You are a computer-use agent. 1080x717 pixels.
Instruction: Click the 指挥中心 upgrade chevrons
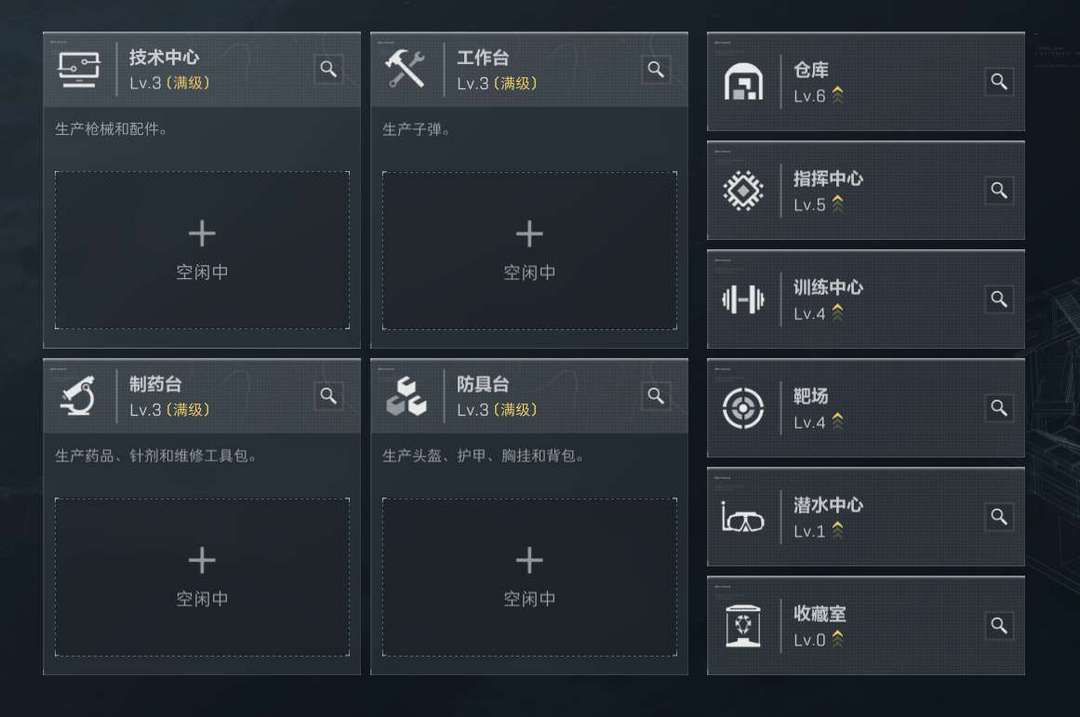(838, 205)
